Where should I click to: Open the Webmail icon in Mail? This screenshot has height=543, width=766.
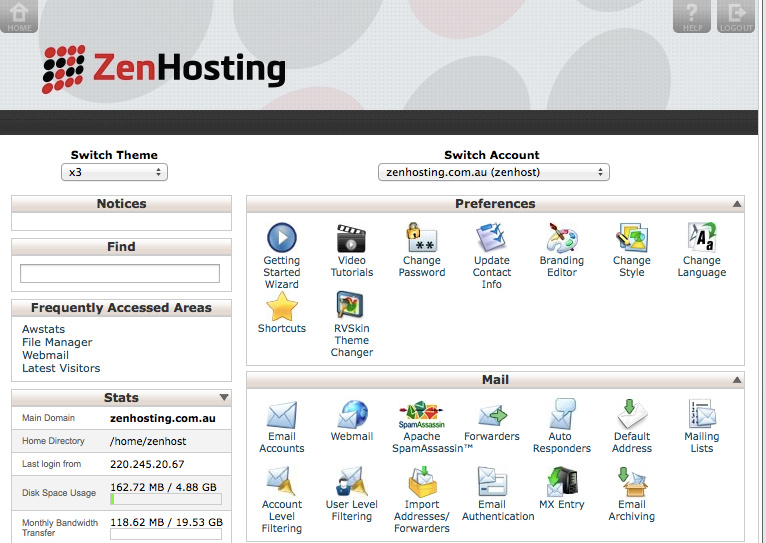[351, 415]
